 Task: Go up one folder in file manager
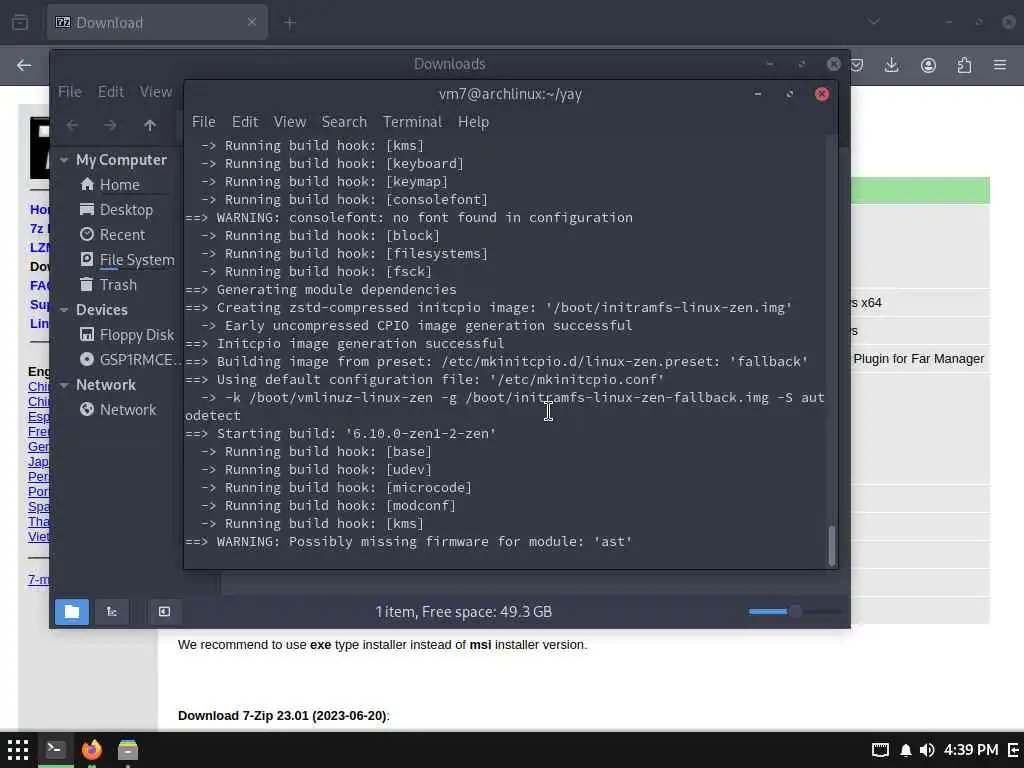coord(150,125)
